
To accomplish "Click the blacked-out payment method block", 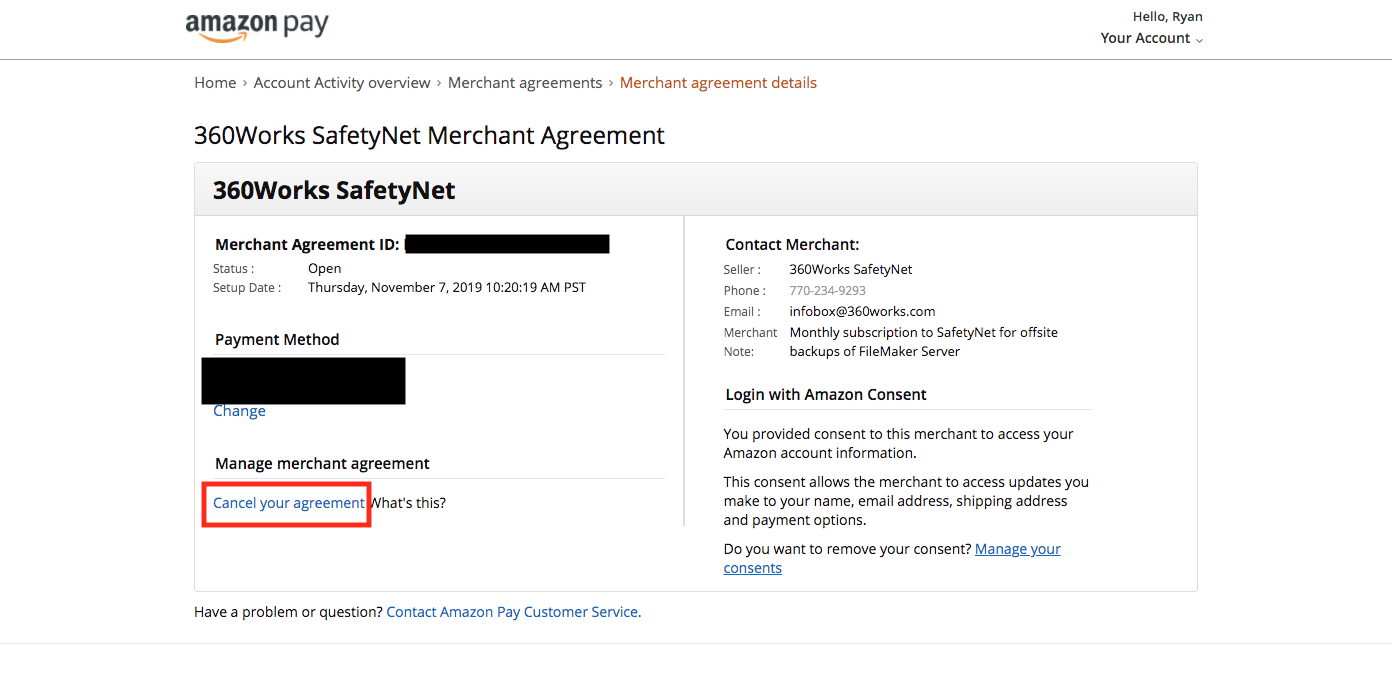I will click(303, 381).
